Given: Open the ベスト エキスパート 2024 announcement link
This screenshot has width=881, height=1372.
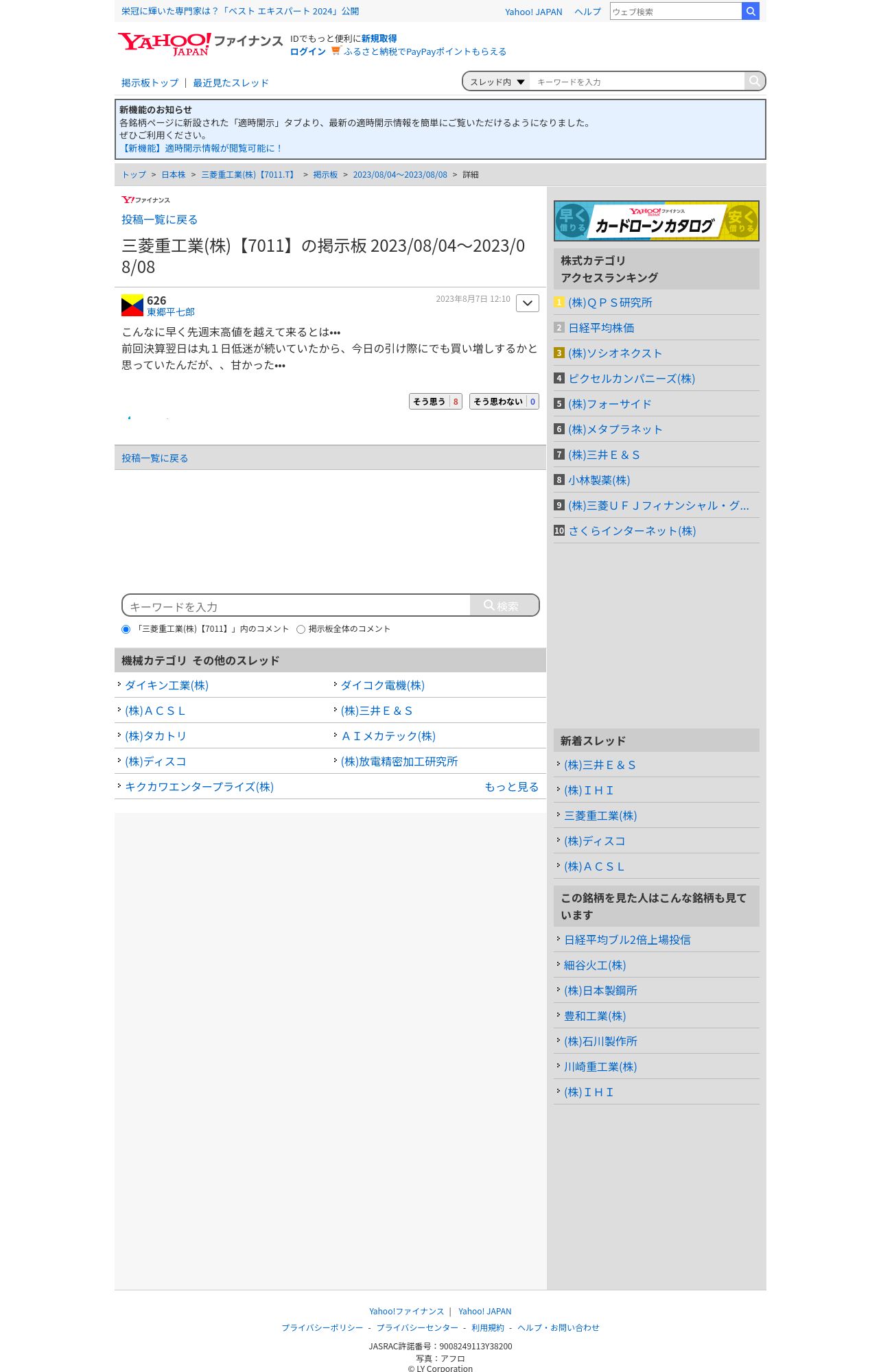Looking at the screenshot, I should (240, 11).
